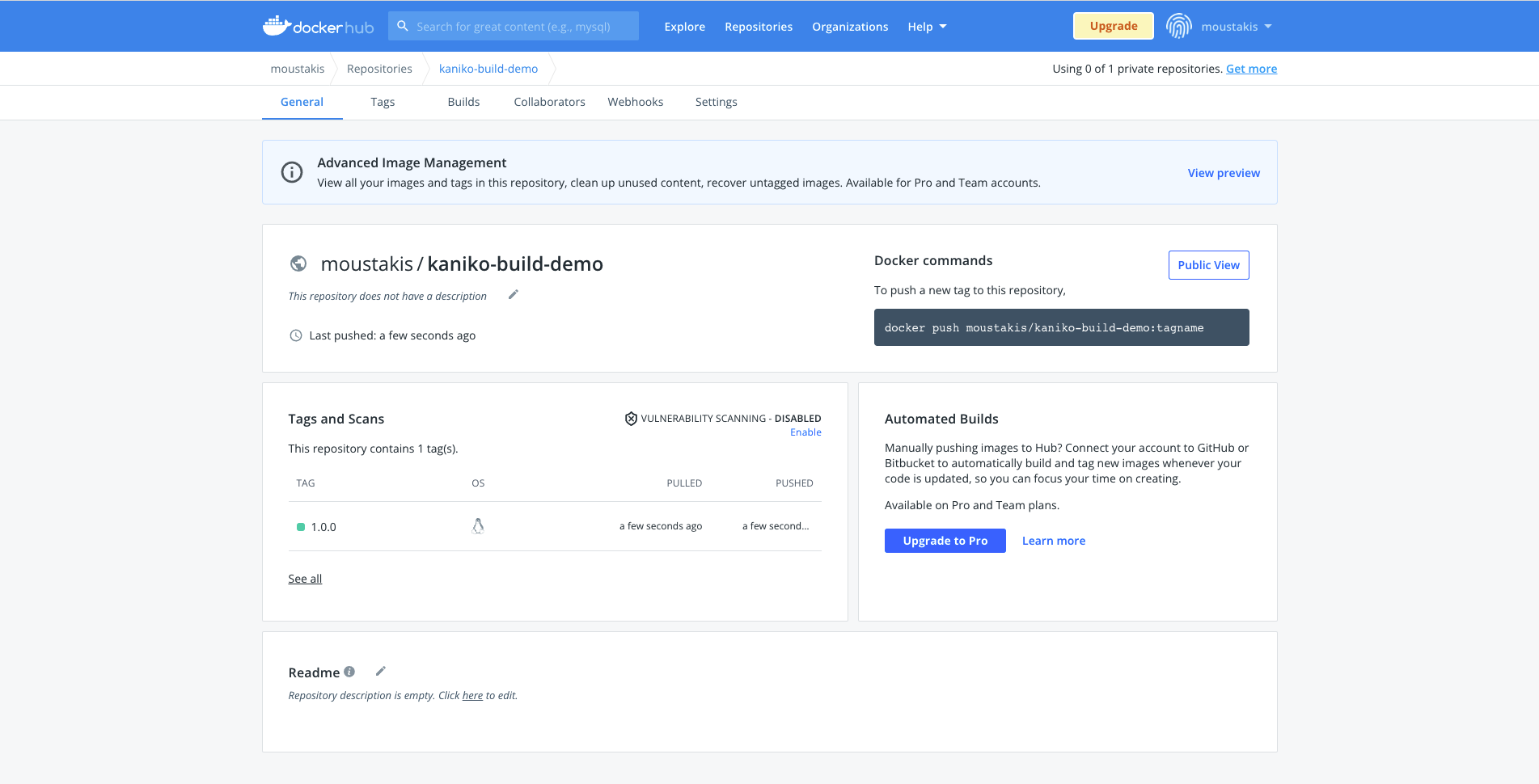Viewport: 1539px width, 784px height.
Task: Click the search magnifier icon
Action: 403,26
